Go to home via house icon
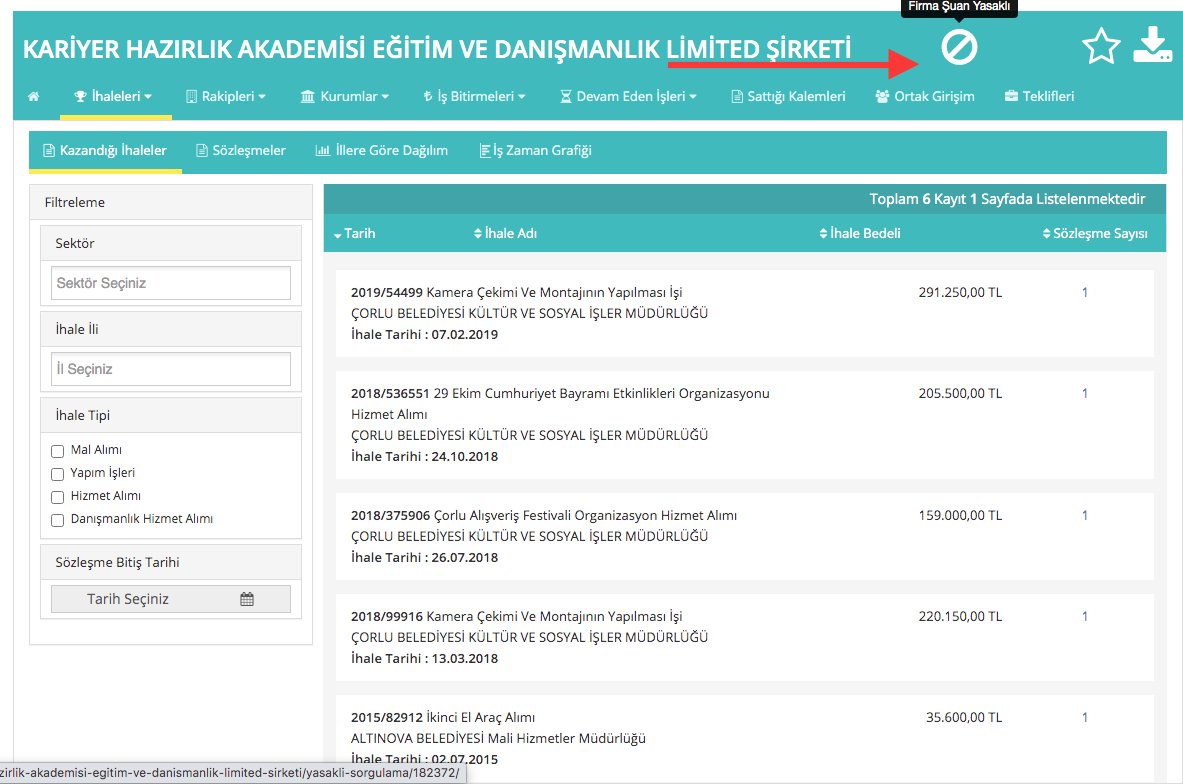The height and width of the screenshot is (784, 1183). click(x=33, y=97)
